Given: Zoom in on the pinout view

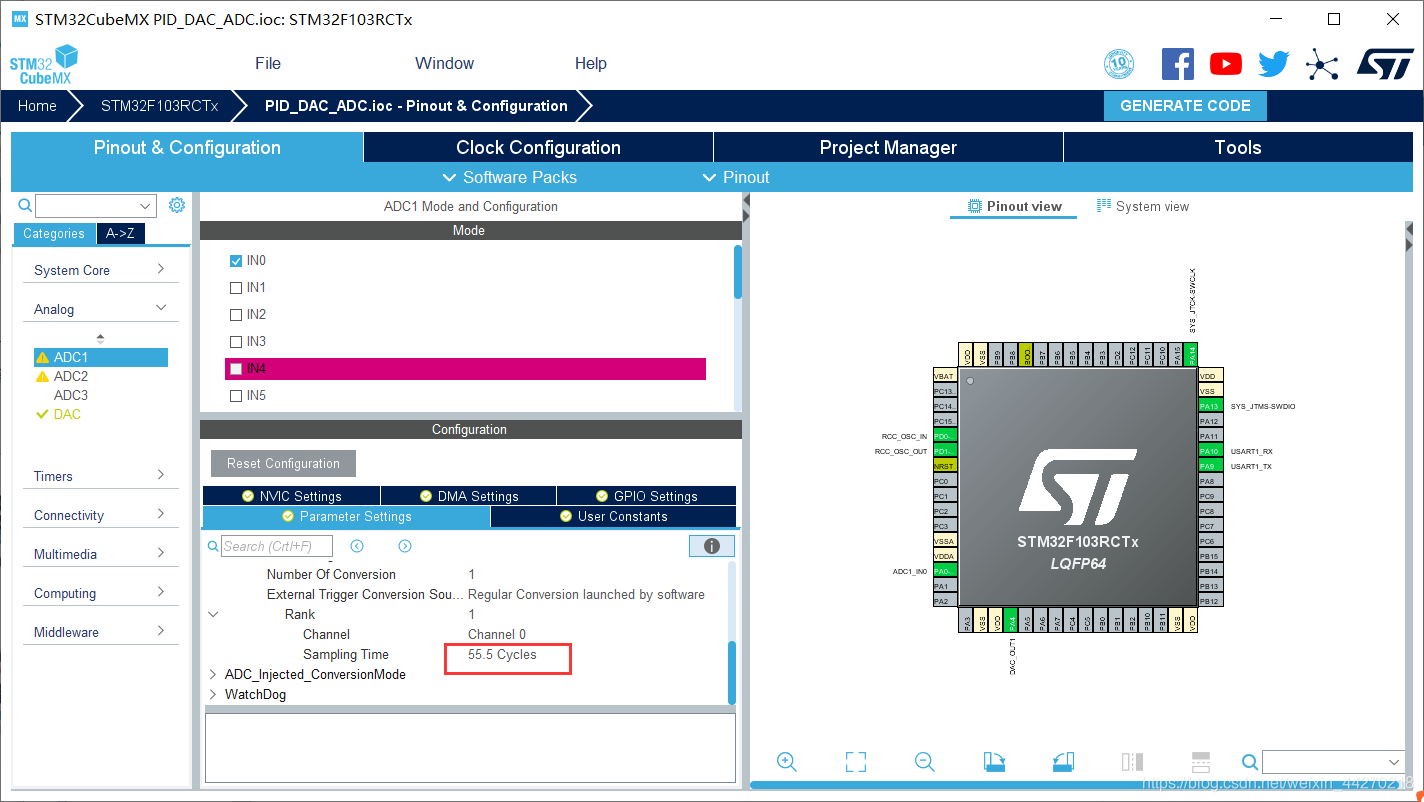Looking at the screenshot, I should [787, 762].
